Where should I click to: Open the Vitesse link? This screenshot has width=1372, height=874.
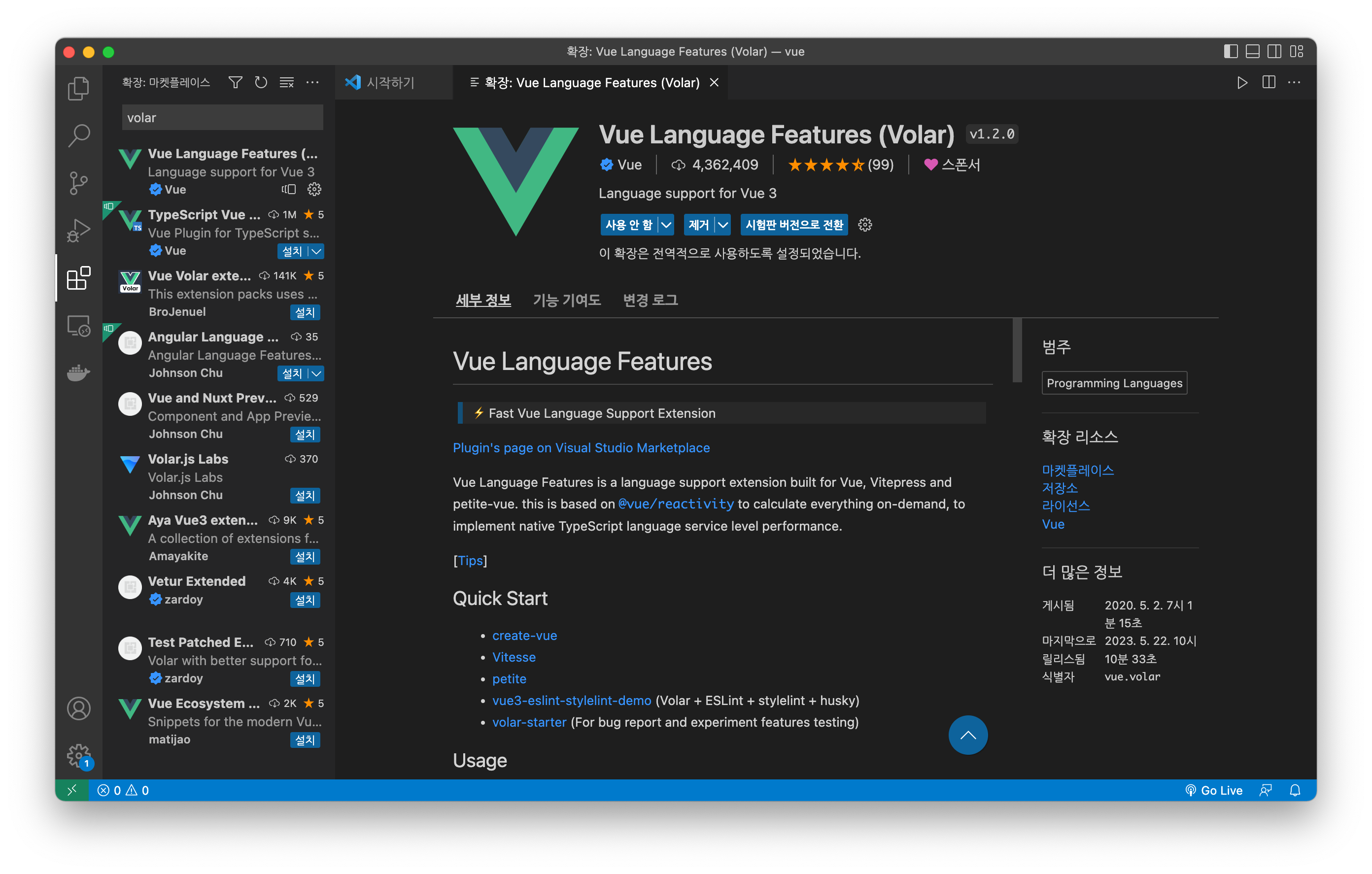tap(514, 657)
